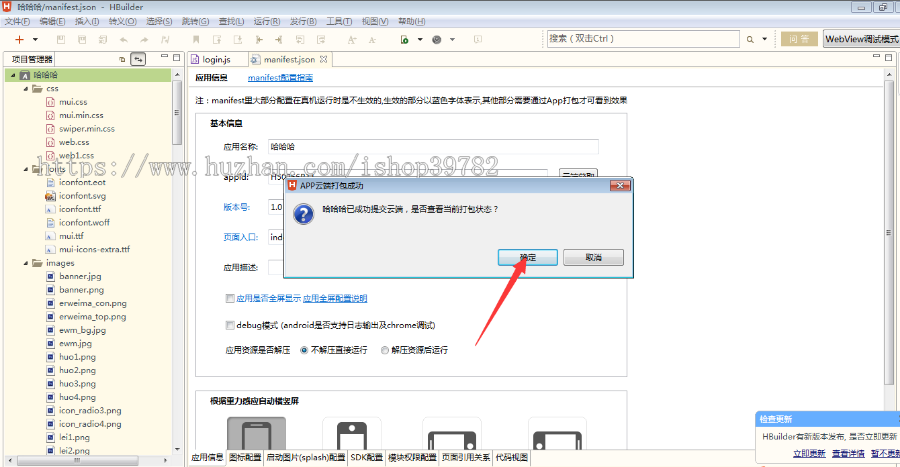Select the run without unzipping radio button
The height and width of the screenshot is (467, 900).
[304, 350]
